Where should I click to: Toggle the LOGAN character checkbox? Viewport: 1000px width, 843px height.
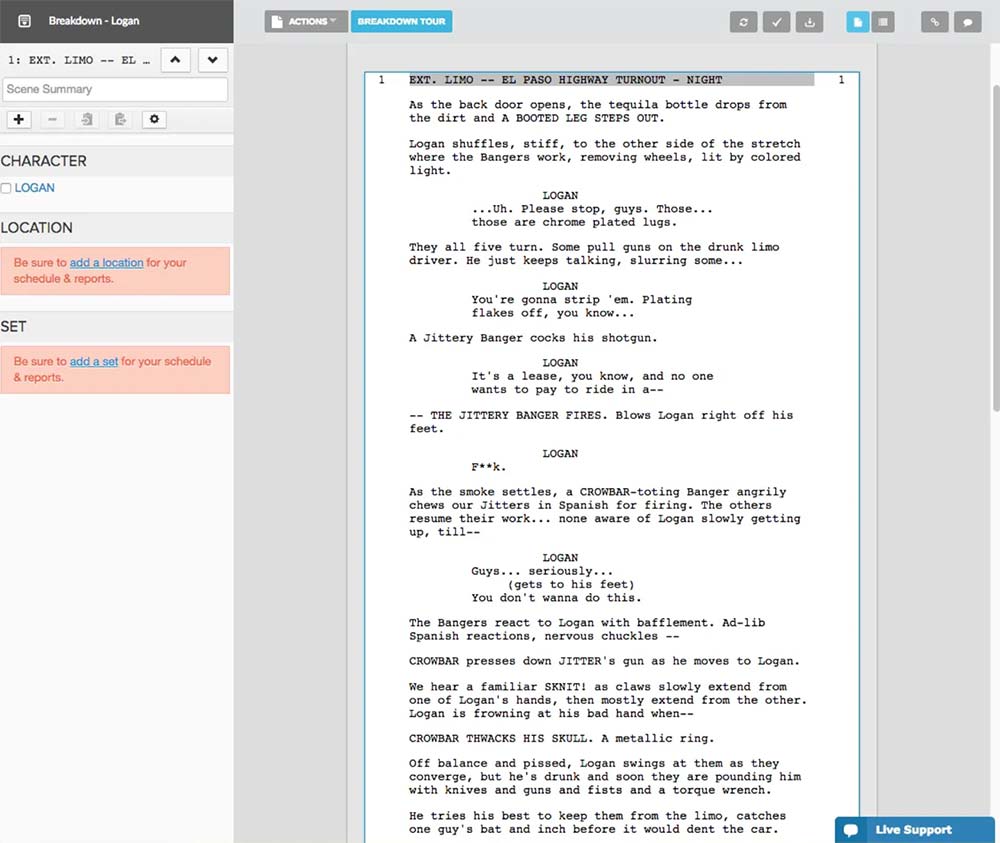pos(7,187)
